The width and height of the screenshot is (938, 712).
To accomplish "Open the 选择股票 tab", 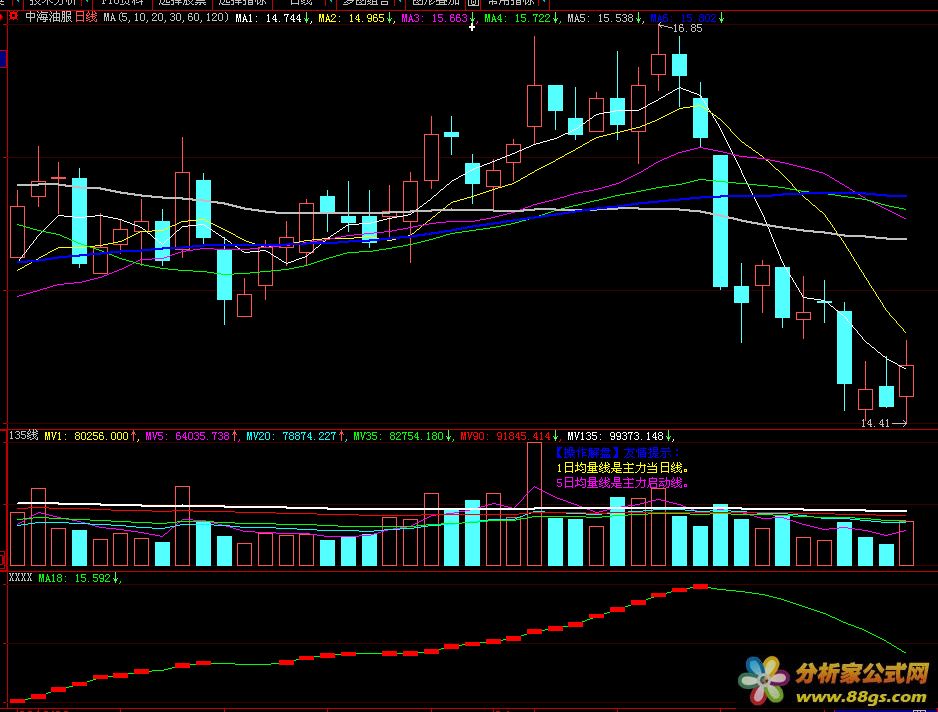I will (x=180, y=3).
